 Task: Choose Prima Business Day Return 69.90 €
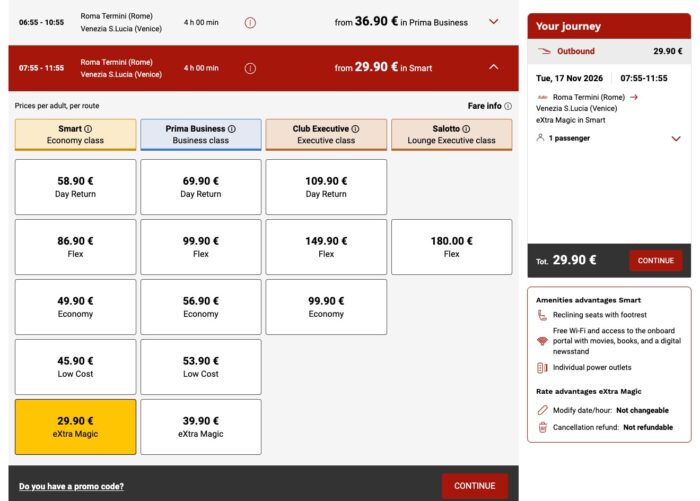[x=201, y=187]
